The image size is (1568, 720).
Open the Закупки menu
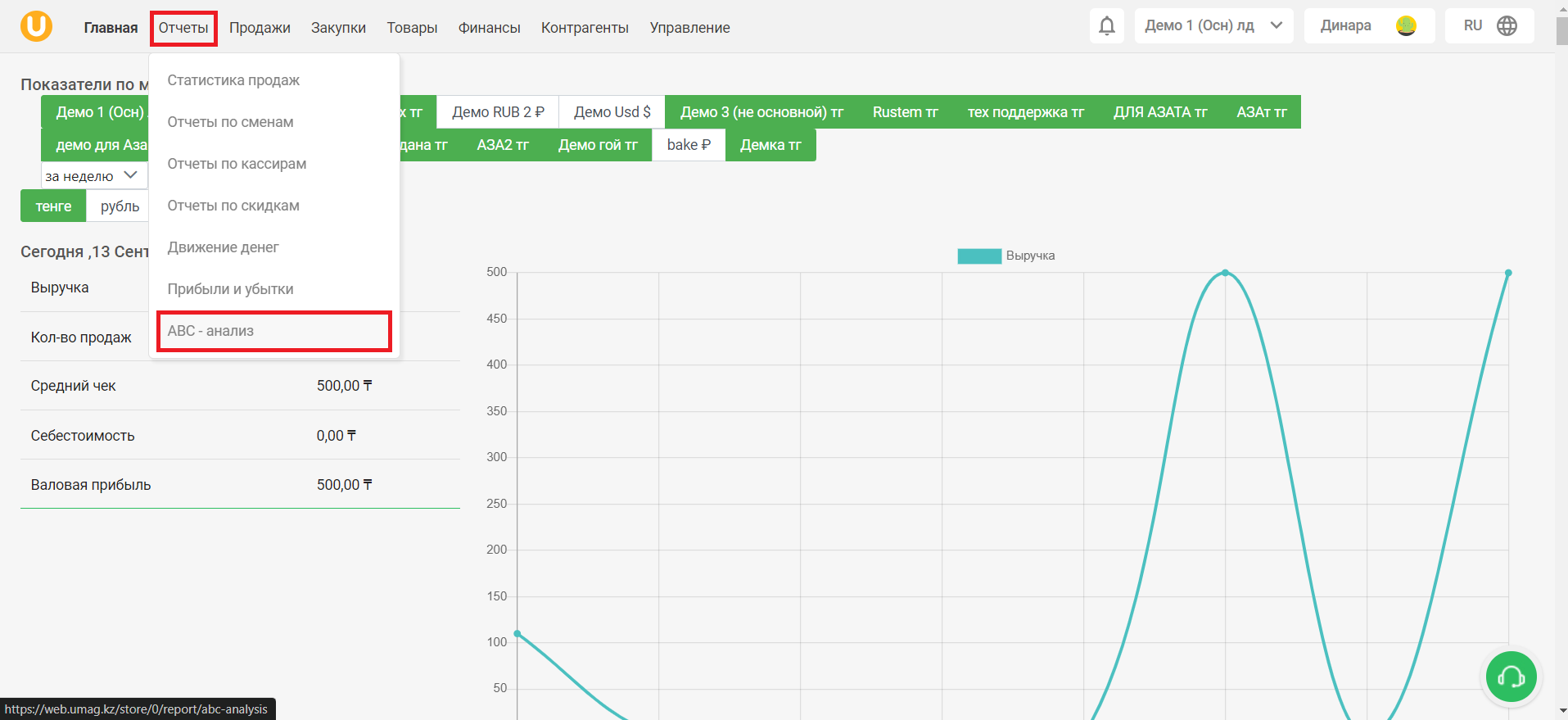(338, 28)
